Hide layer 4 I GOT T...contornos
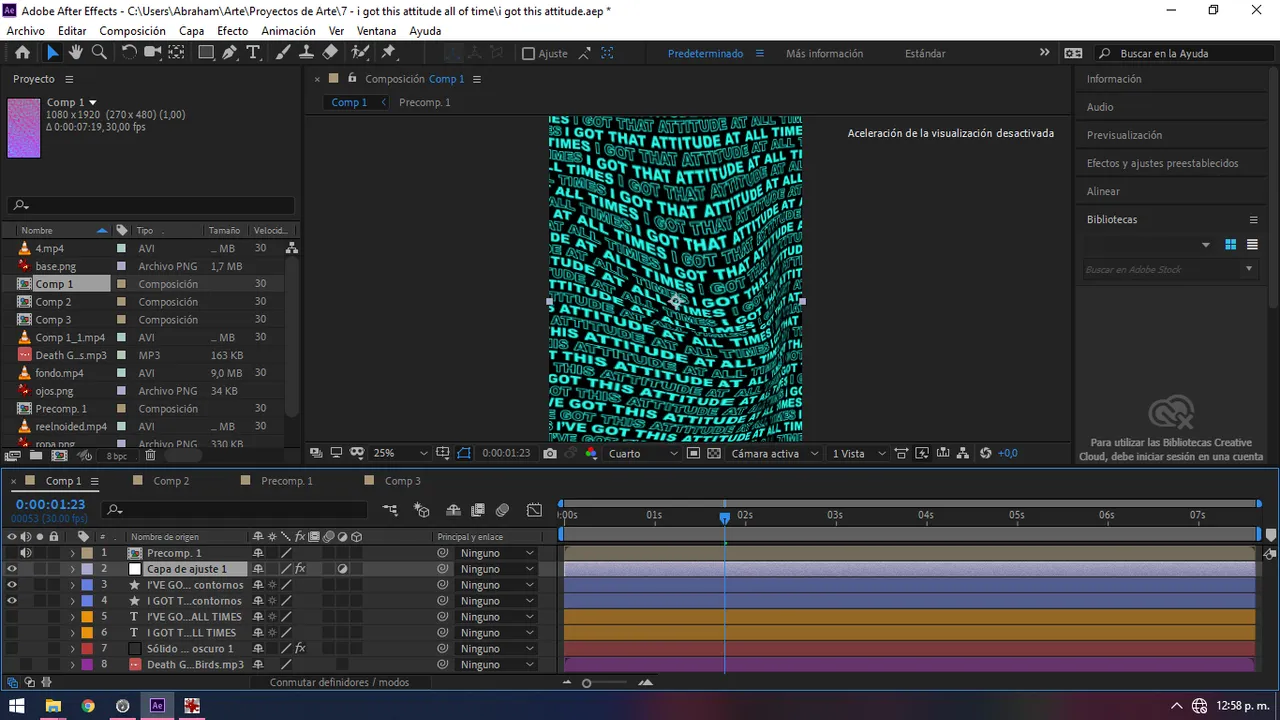1280x720 pixels. (x=12, y=601)
